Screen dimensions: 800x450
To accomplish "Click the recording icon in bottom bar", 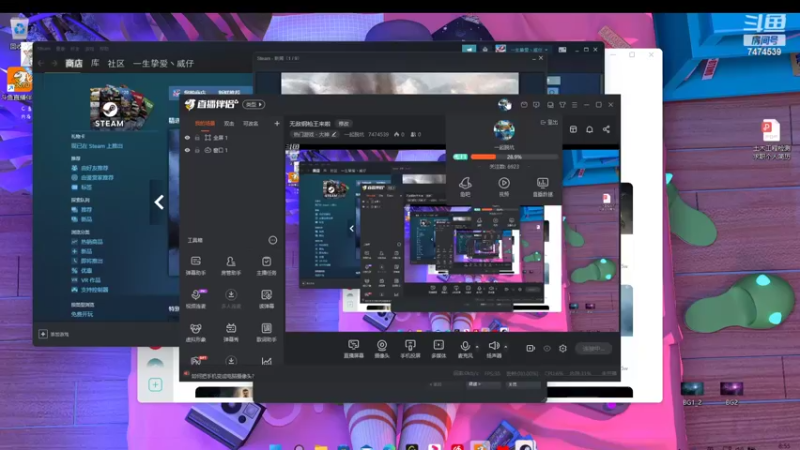I will (x=531, y=348).
